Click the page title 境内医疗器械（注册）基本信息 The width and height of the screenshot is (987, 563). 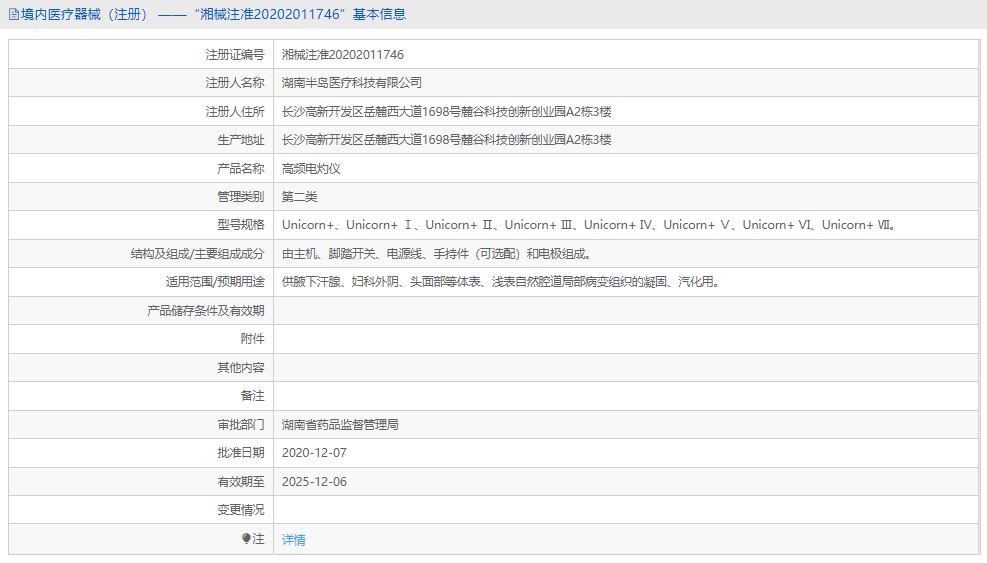[213, 14]
